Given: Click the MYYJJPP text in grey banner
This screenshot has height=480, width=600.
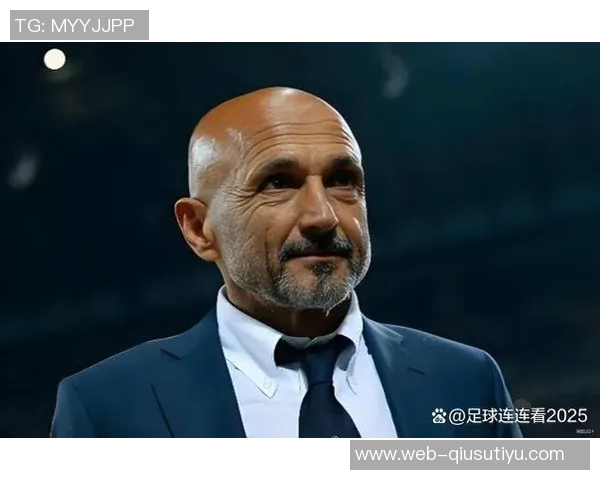Looking at the screenshot, I should (x=93, y=26).
